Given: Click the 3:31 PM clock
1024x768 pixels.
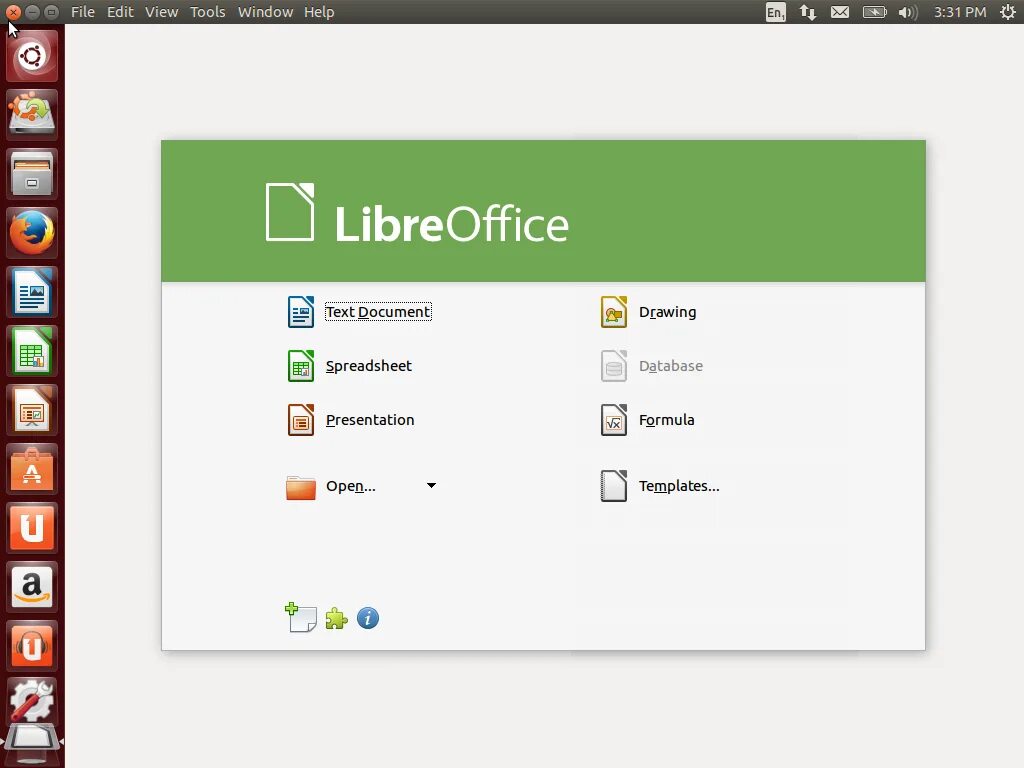Looking at the screenshot, I should [960, 12].
